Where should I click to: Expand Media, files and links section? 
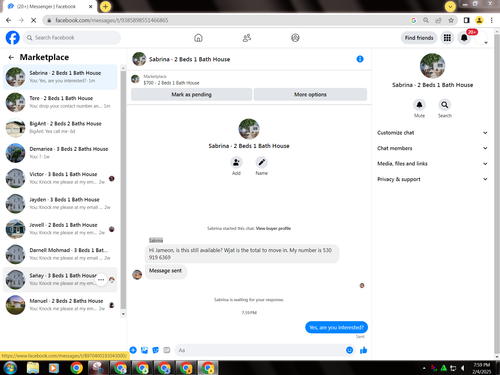pyautogui.click(x=432, y=164)
